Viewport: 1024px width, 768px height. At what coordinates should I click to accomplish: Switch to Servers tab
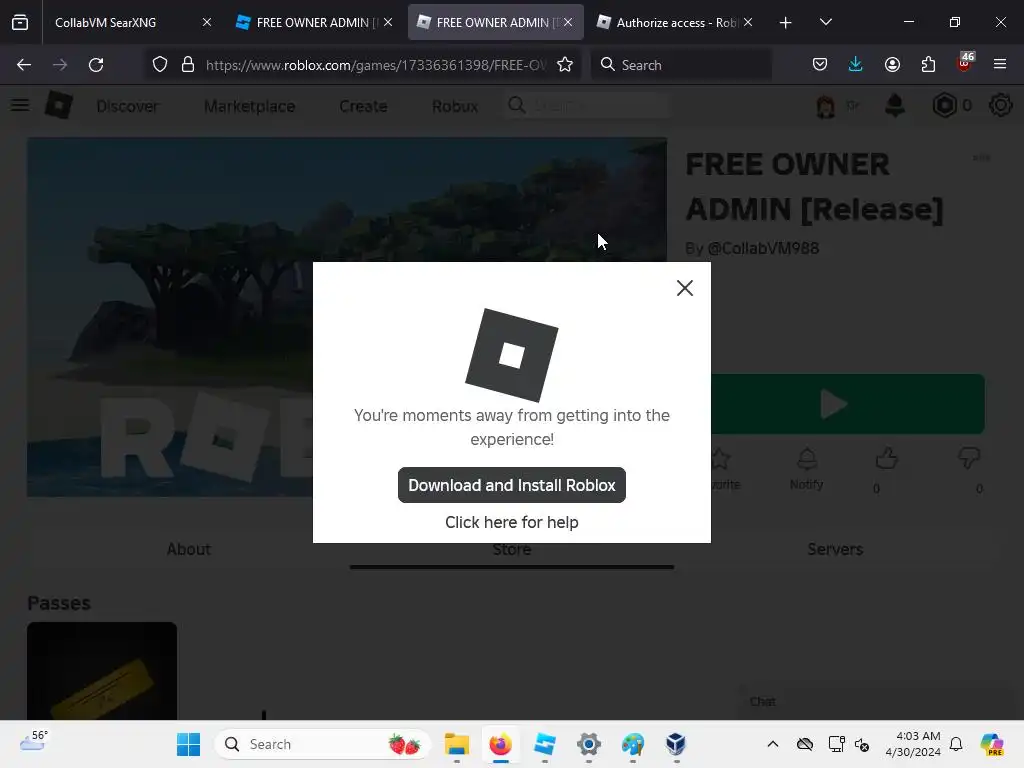pos(835,549)
